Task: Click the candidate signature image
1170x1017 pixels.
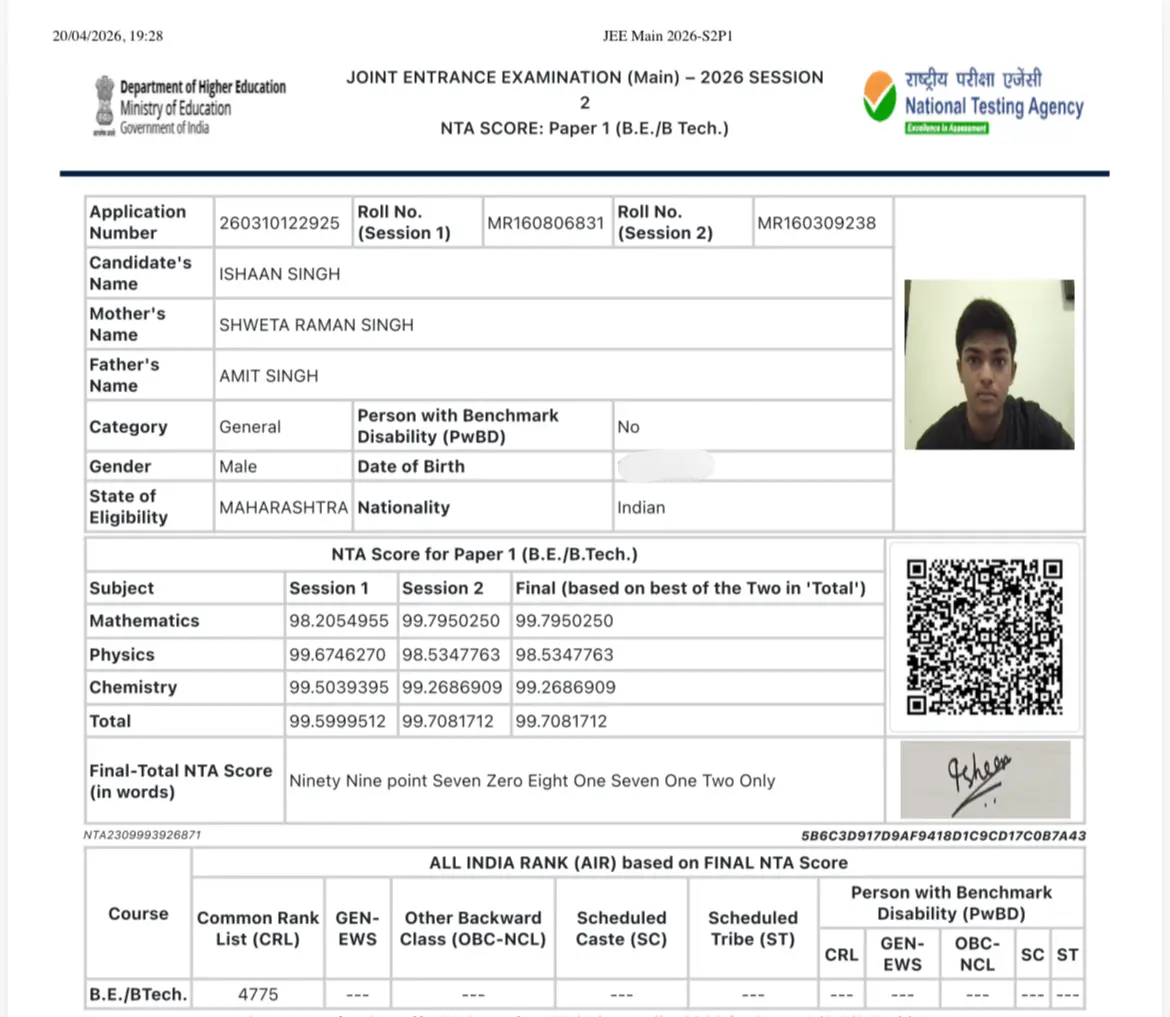Action: 985,780
